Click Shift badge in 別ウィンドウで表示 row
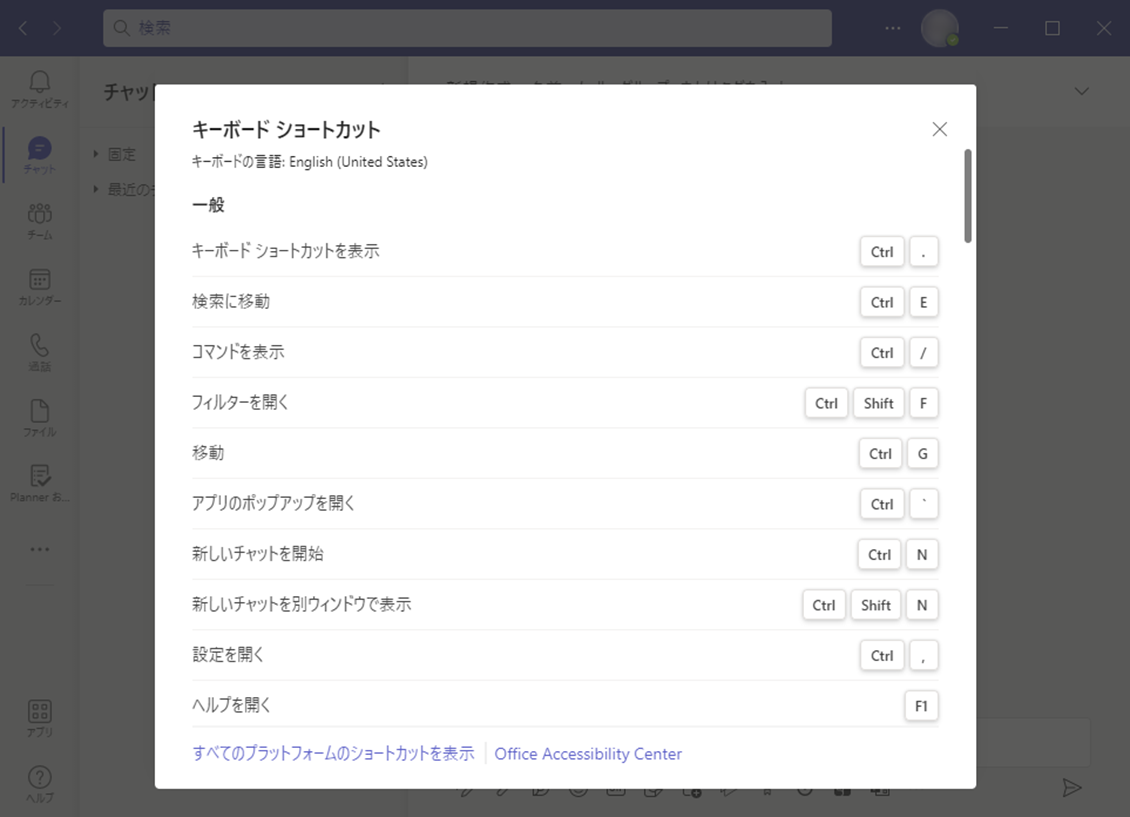The width and height of the screenshot is (1130, 817). [x=876, y=605]
